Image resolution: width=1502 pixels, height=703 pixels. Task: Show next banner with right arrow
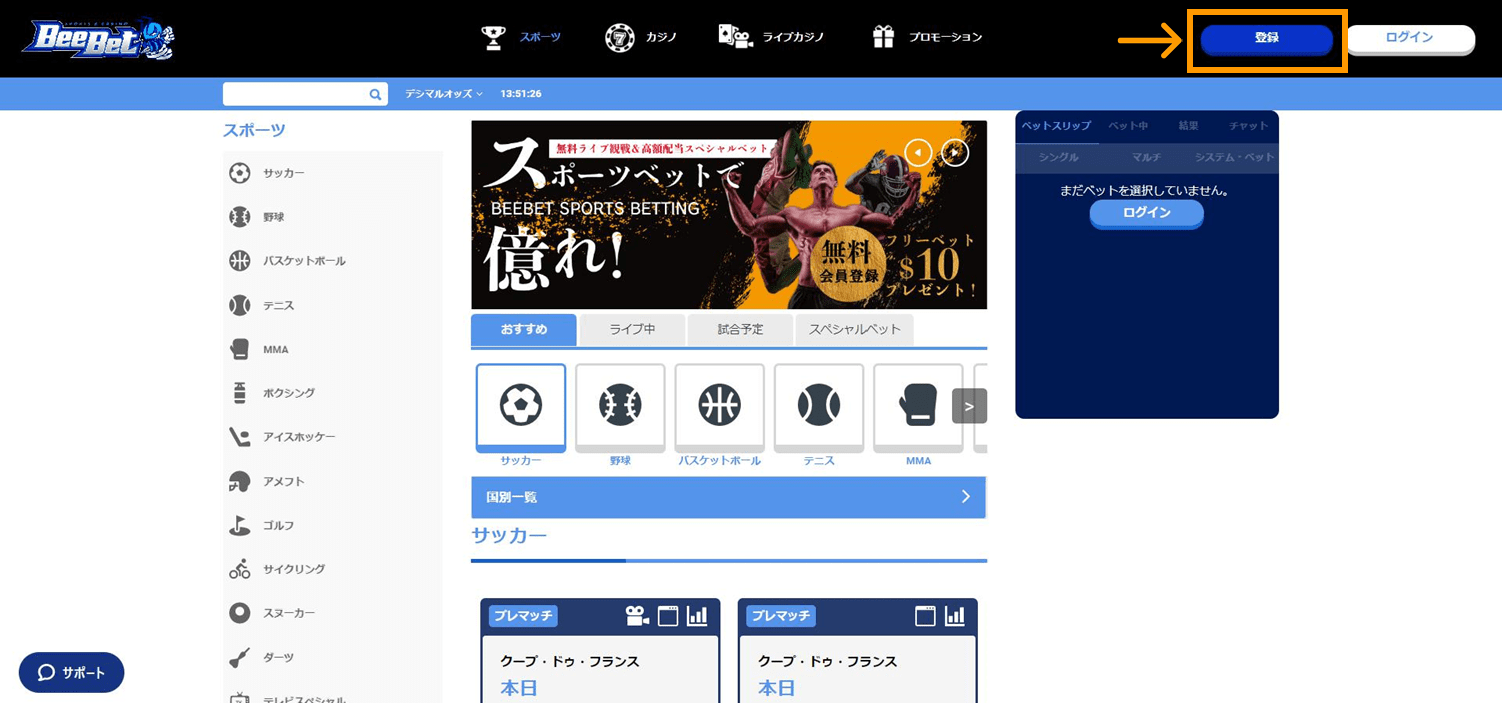pos(955,152)
